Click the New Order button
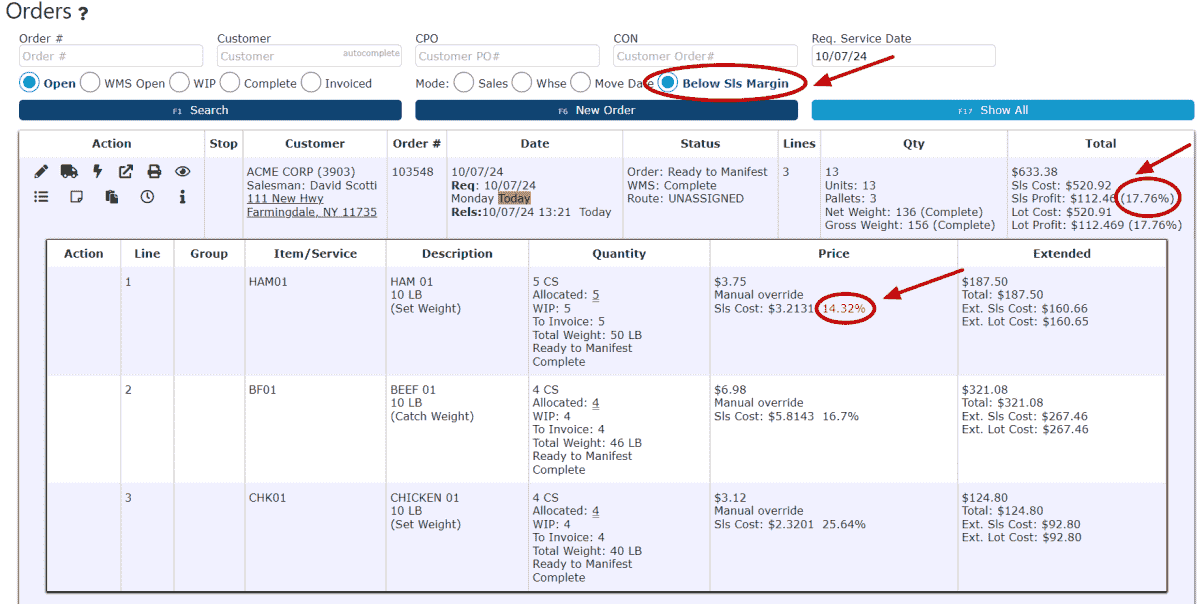1200x604 pixels. pos(606,110)
